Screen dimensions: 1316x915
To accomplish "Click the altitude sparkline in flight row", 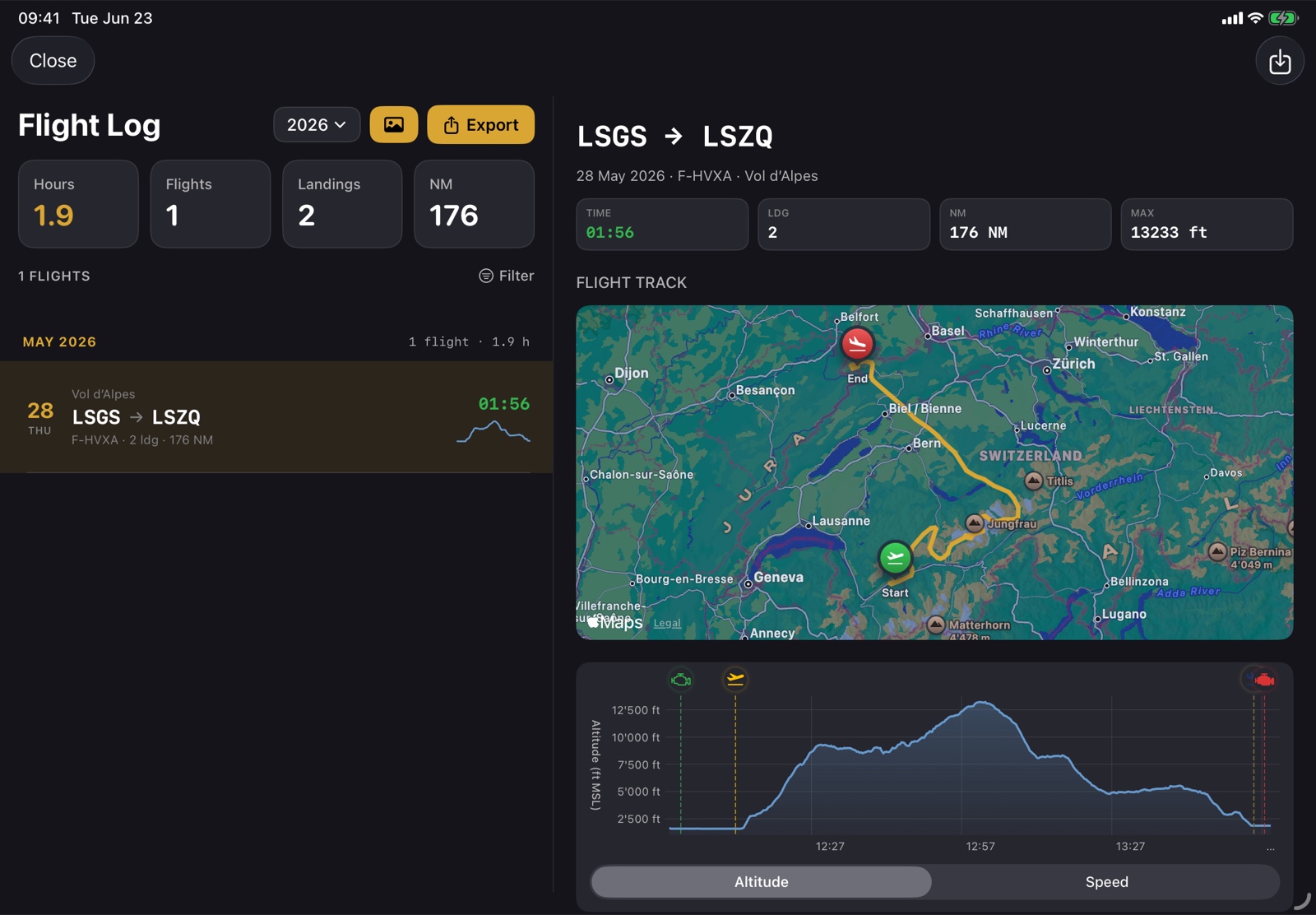I will click(x=493, y=432).
